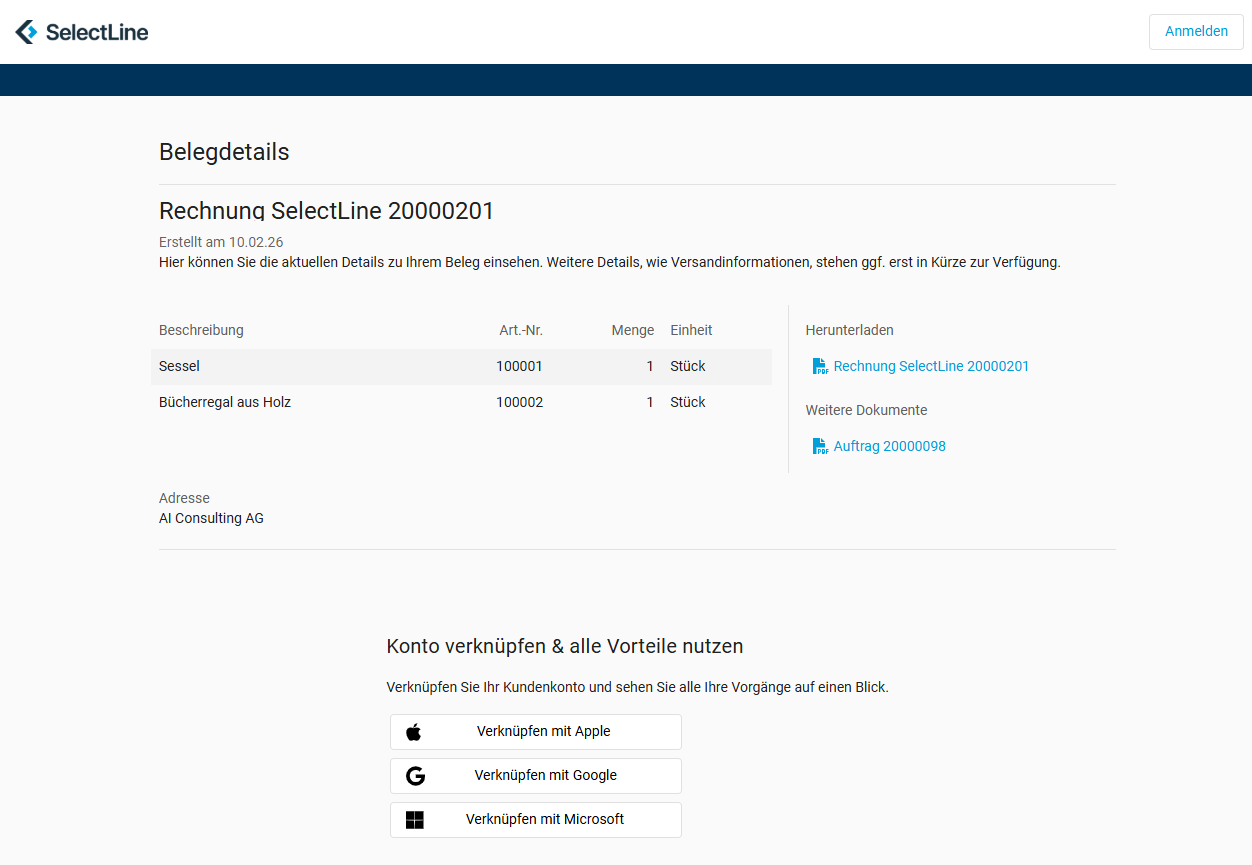
Task: Click the SelectLine logo icon
Action: pos(27,32)
